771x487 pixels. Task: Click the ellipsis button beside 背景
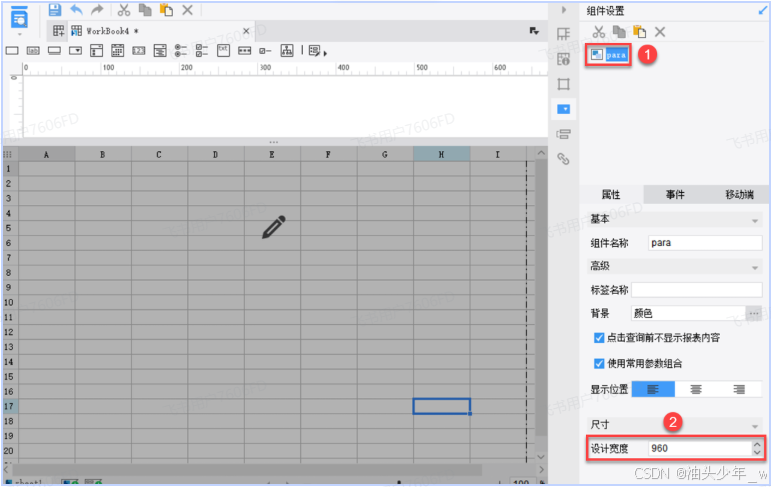click(754, 313)
